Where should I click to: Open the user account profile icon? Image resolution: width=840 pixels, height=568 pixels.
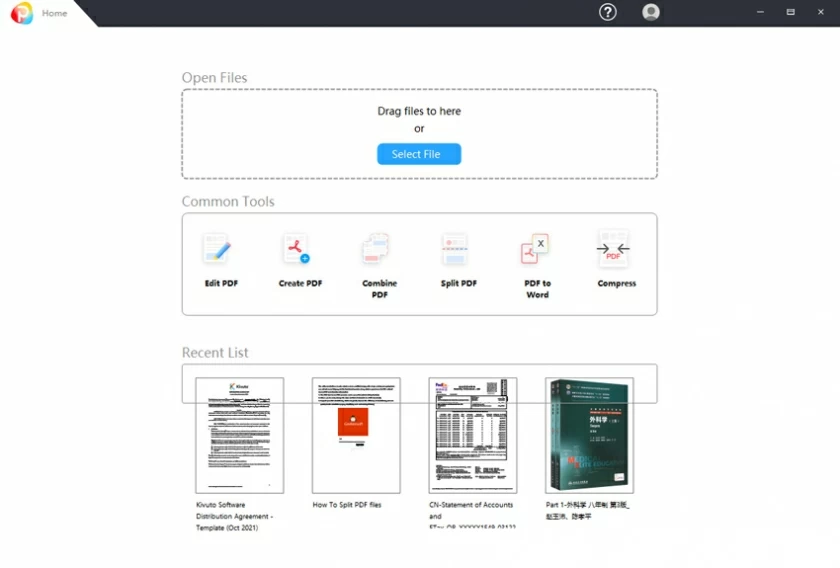651,12
